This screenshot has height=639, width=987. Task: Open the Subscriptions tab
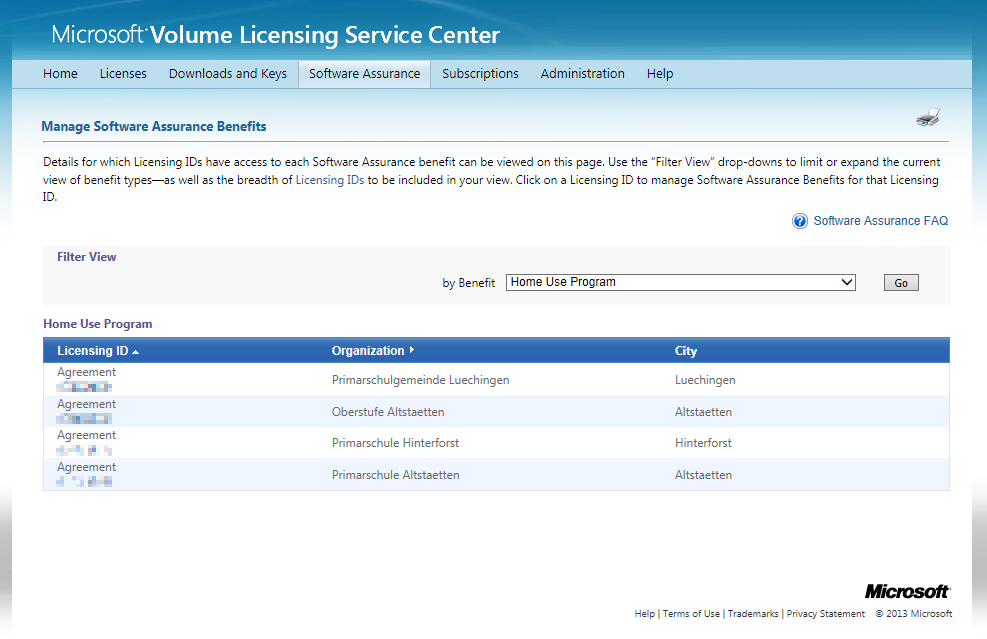(x=480, y=74)
